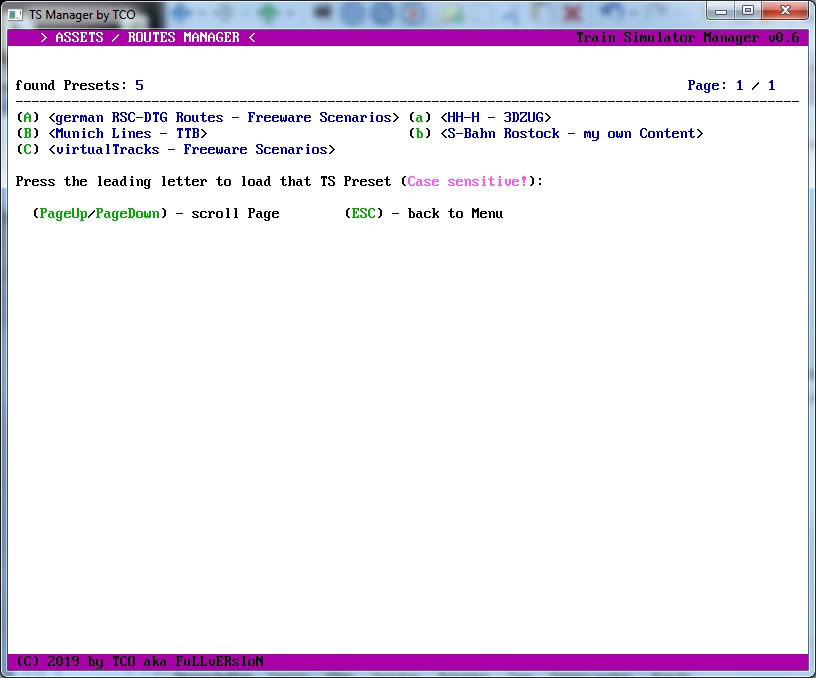
Task: Click the 'ASSETS / ROUTES MANAGER' header
Action: pyautogui.click(x=148, y=37)
